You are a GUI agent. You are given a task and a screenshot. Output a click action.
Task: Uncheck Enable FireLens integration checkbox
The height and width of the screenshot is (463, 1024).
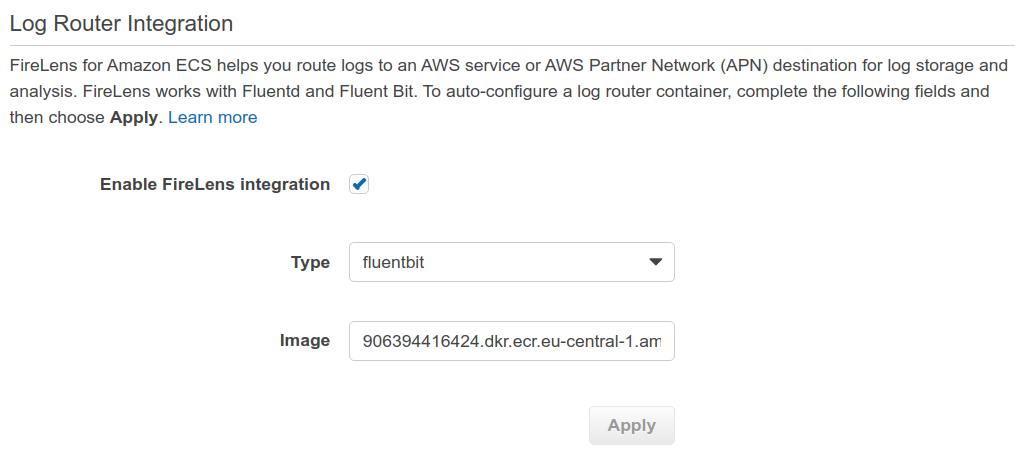(x=359, y=185)
